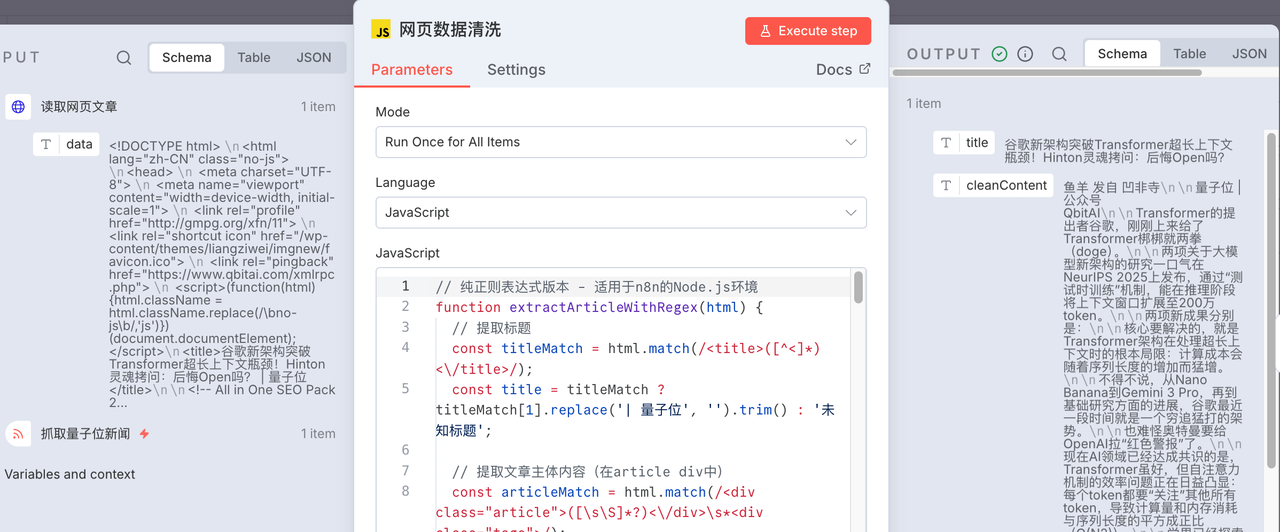Screen dimensions: 1280x532
Task: Click the title field pill in output schema
Action: (965, 143)
